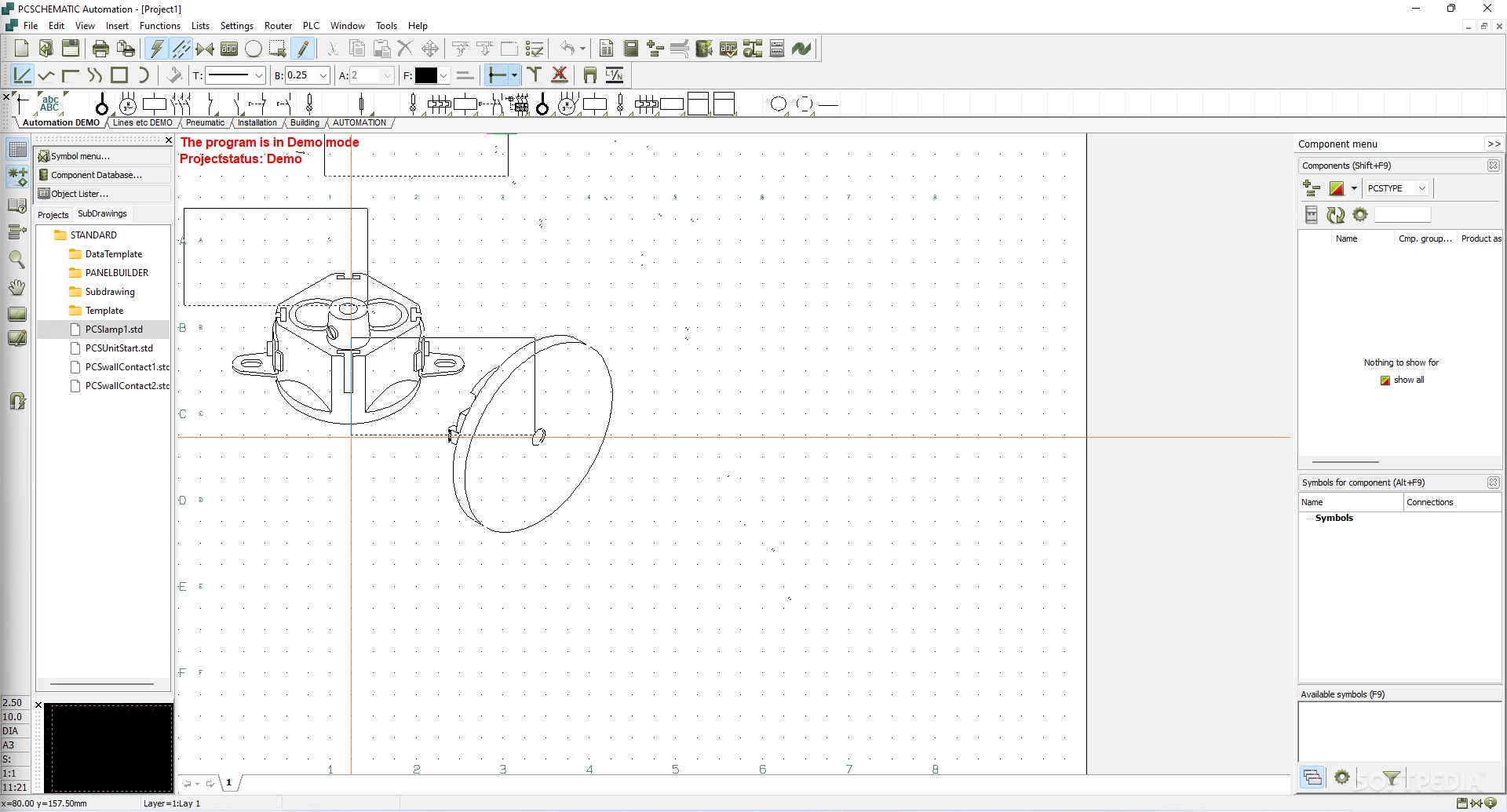Toggle the grid display icon in sidebar

click(17, 149)
